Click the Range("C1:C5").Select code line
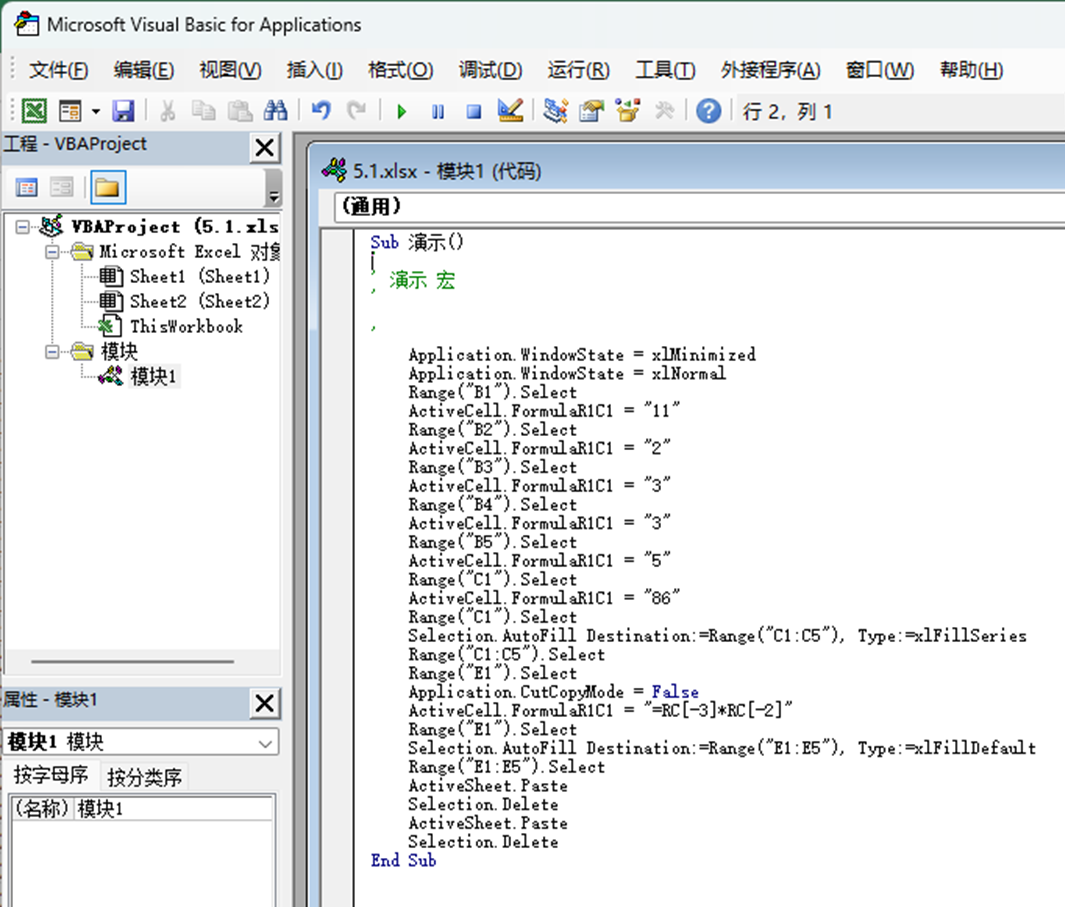This screenshot has height=907, width=1065. (506, 654)
